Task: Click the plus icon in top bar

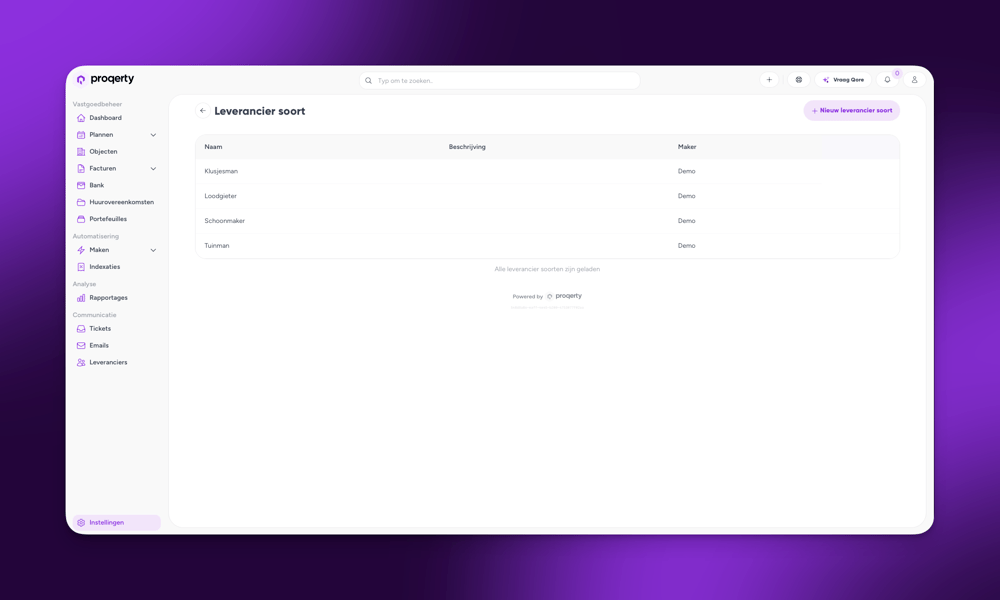Action: pos(769,80)
